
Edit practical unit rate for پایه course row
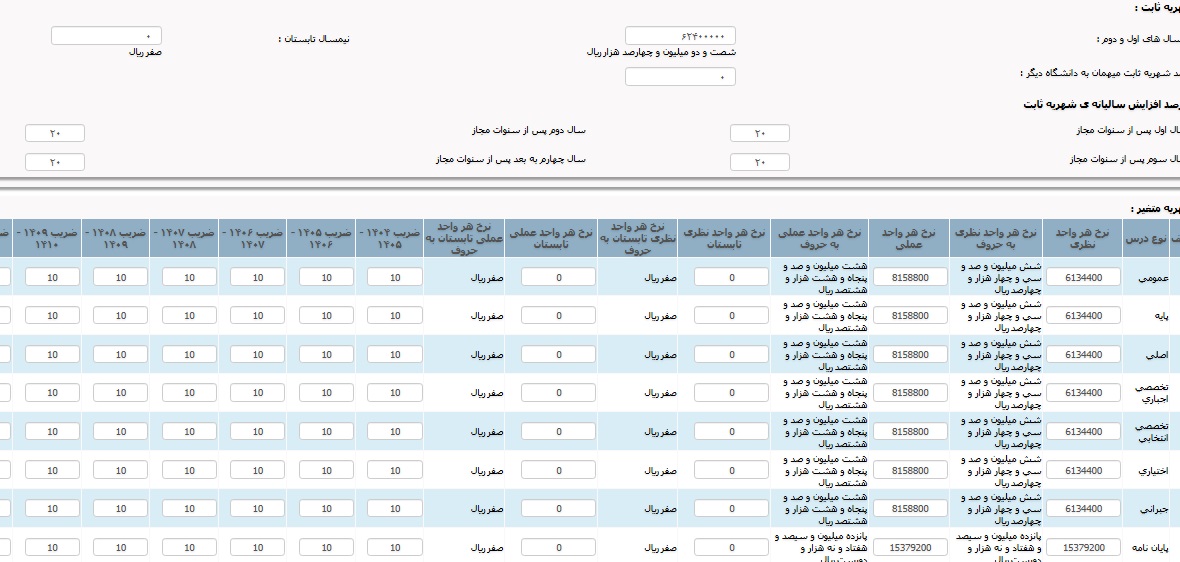pos(909,316)
